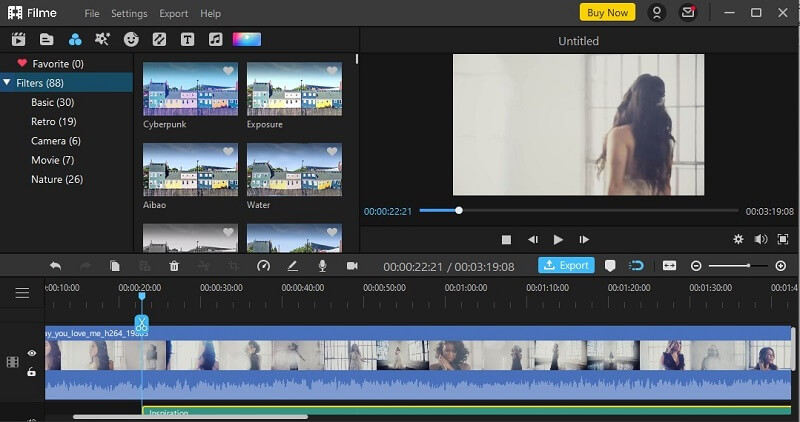Stop playback with the stop button
Image resolution: width=800 pixels, height=422 pixels.
point(506,239)
